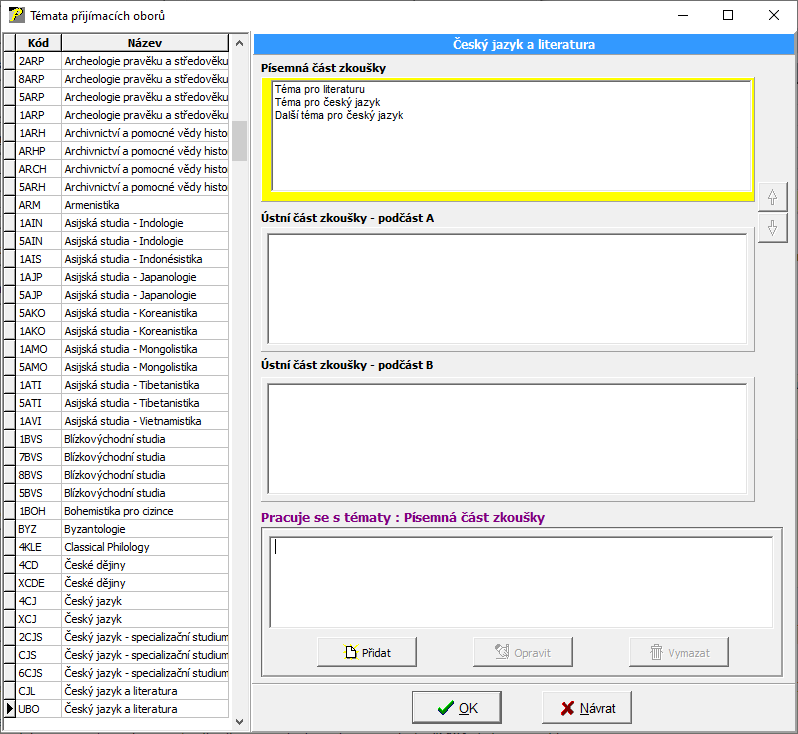798x734 pixels.
Task: Click the Ústní část podčást A list box
Action: coord(505,288)
